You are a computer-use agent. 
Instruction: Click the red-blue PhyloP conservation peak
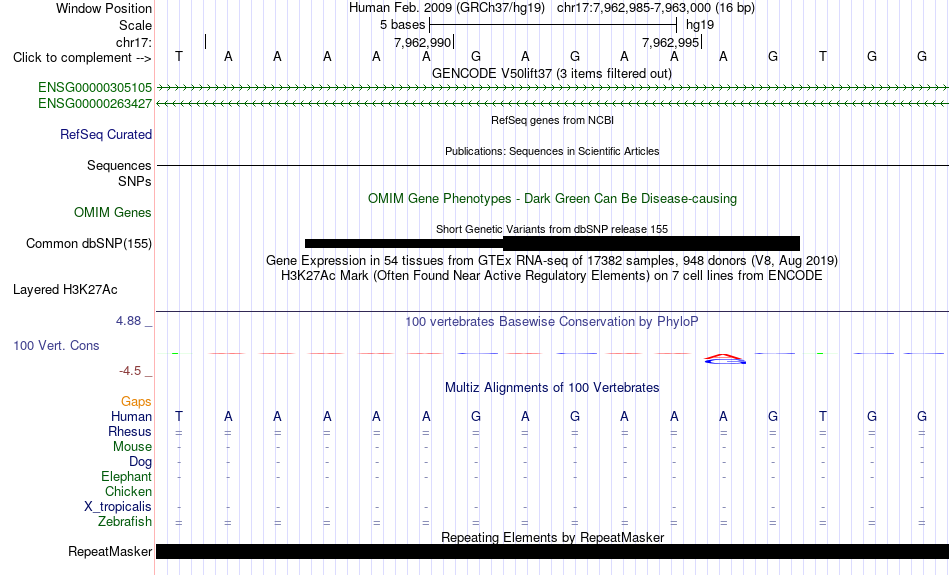(x=725, y=359)
